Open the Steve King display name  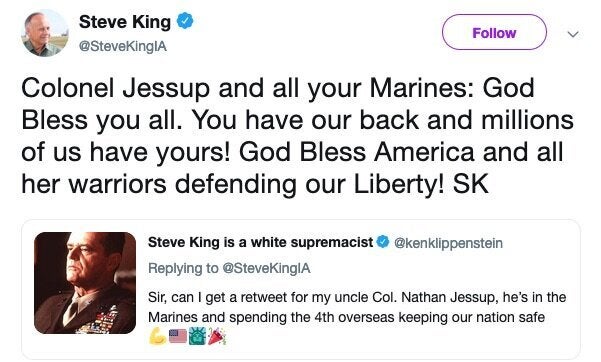point(125,22)
